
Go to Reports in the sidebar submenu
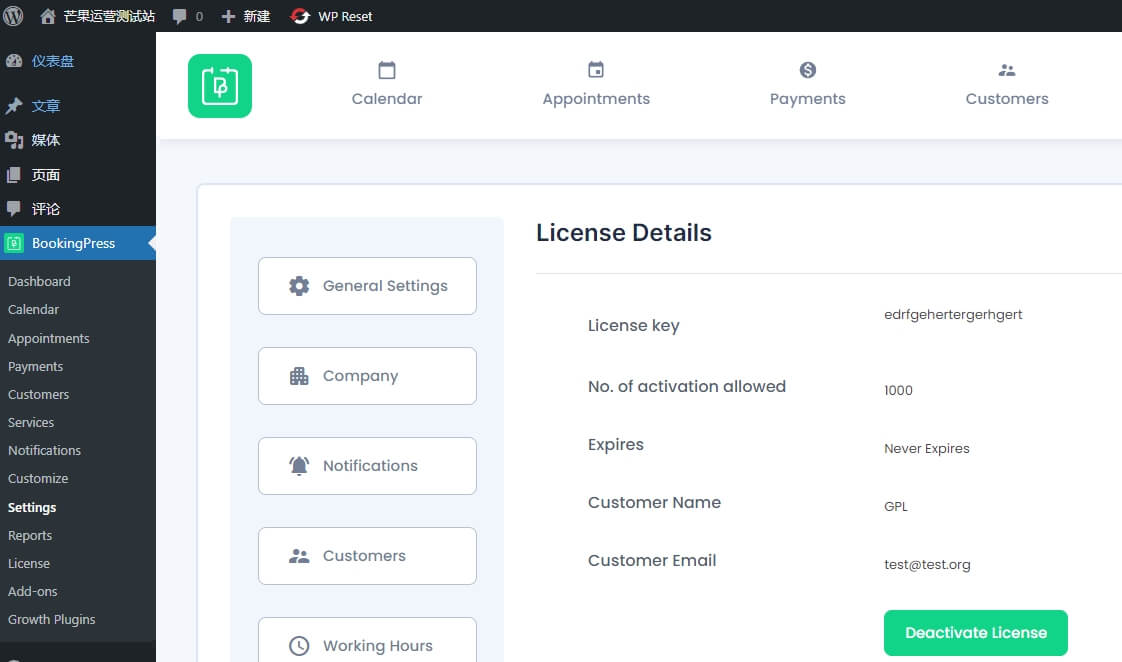30,535
